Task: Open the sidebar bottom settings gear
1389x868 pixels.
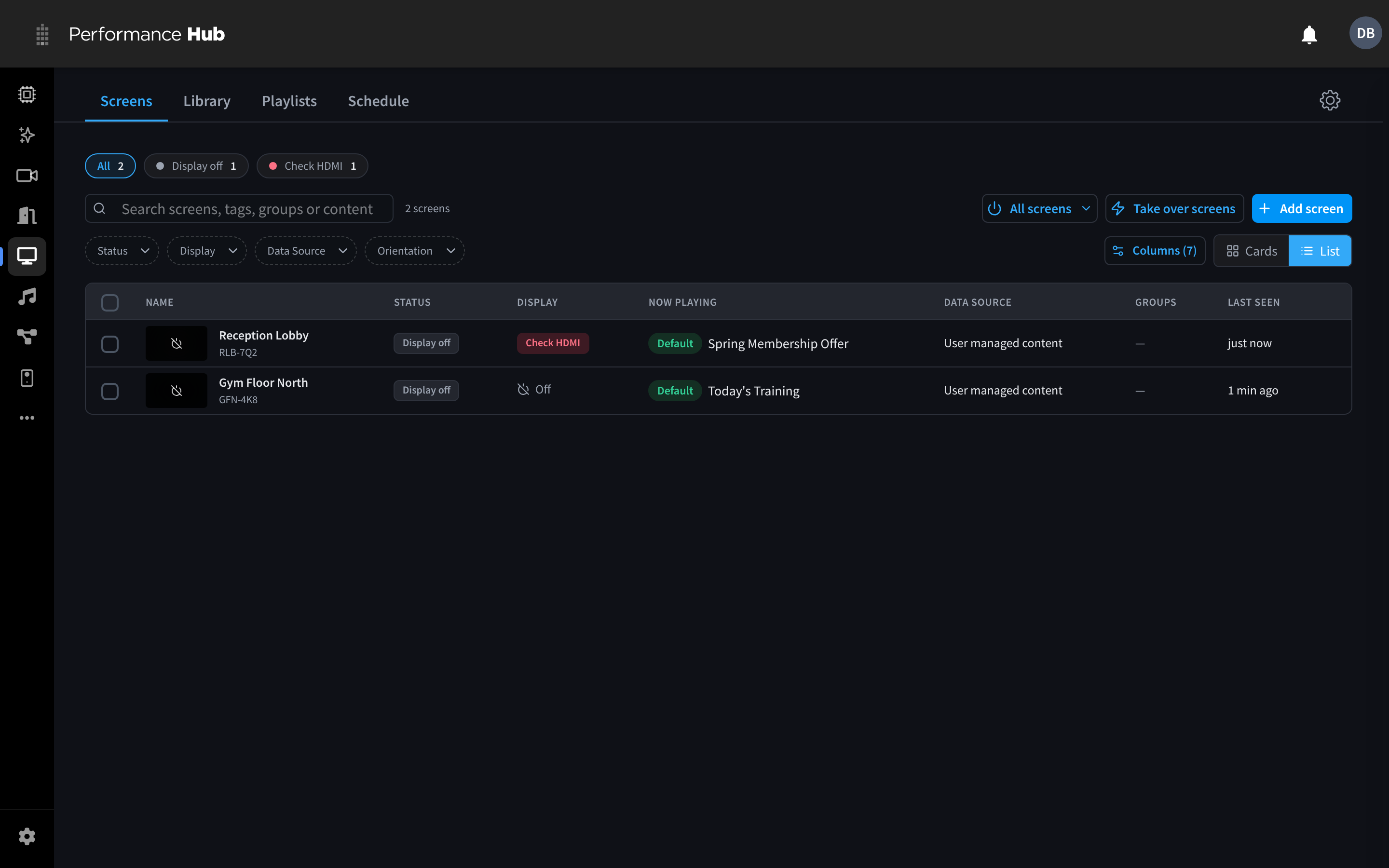Action: 27,837
